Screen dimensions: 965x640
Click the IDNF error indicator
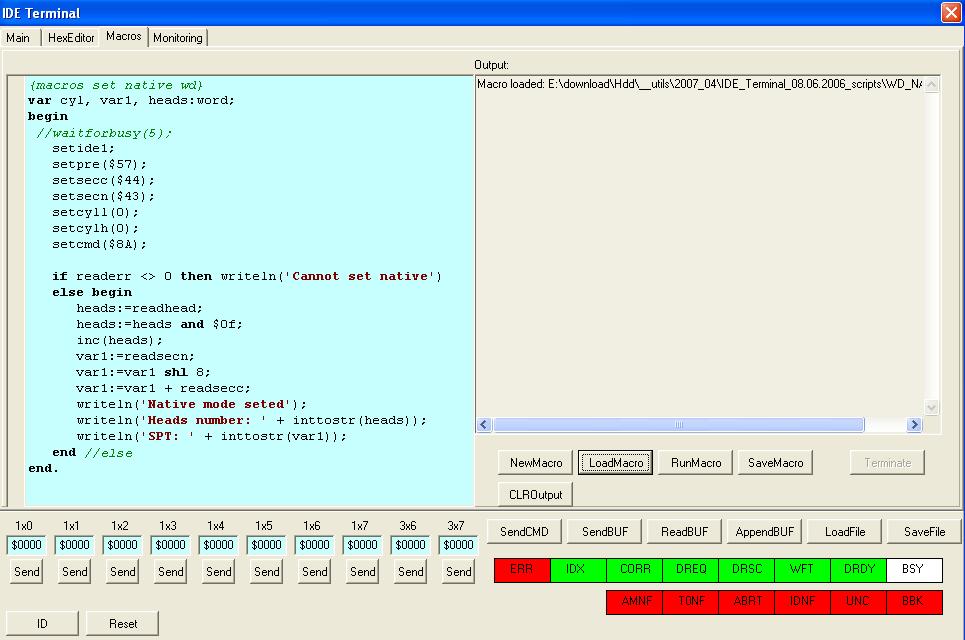pyautogui.click(x=803, y=602)
